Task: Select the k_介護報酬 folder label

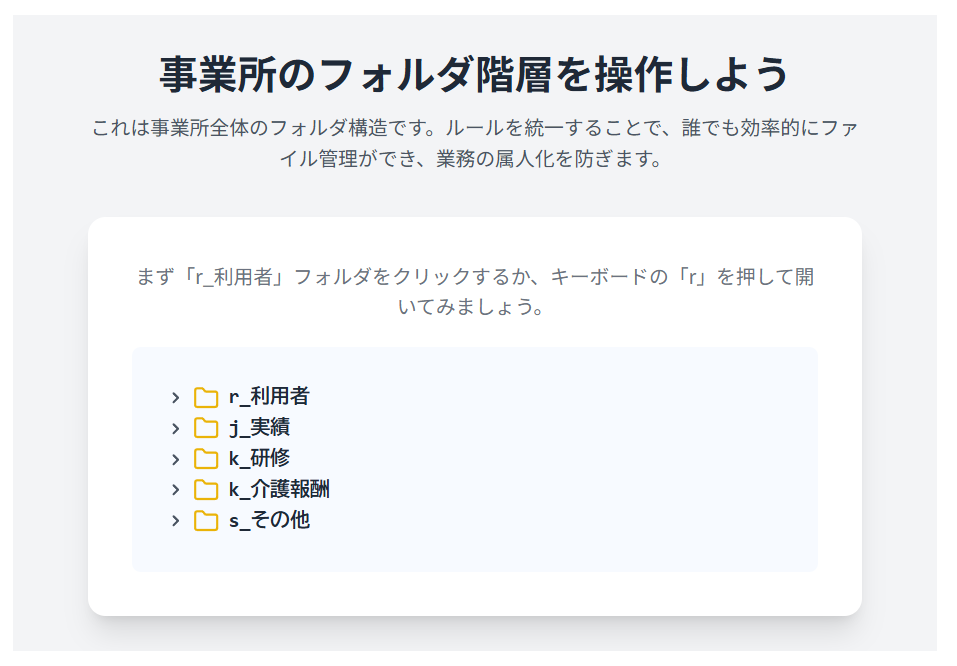Action: pos(279,490)
